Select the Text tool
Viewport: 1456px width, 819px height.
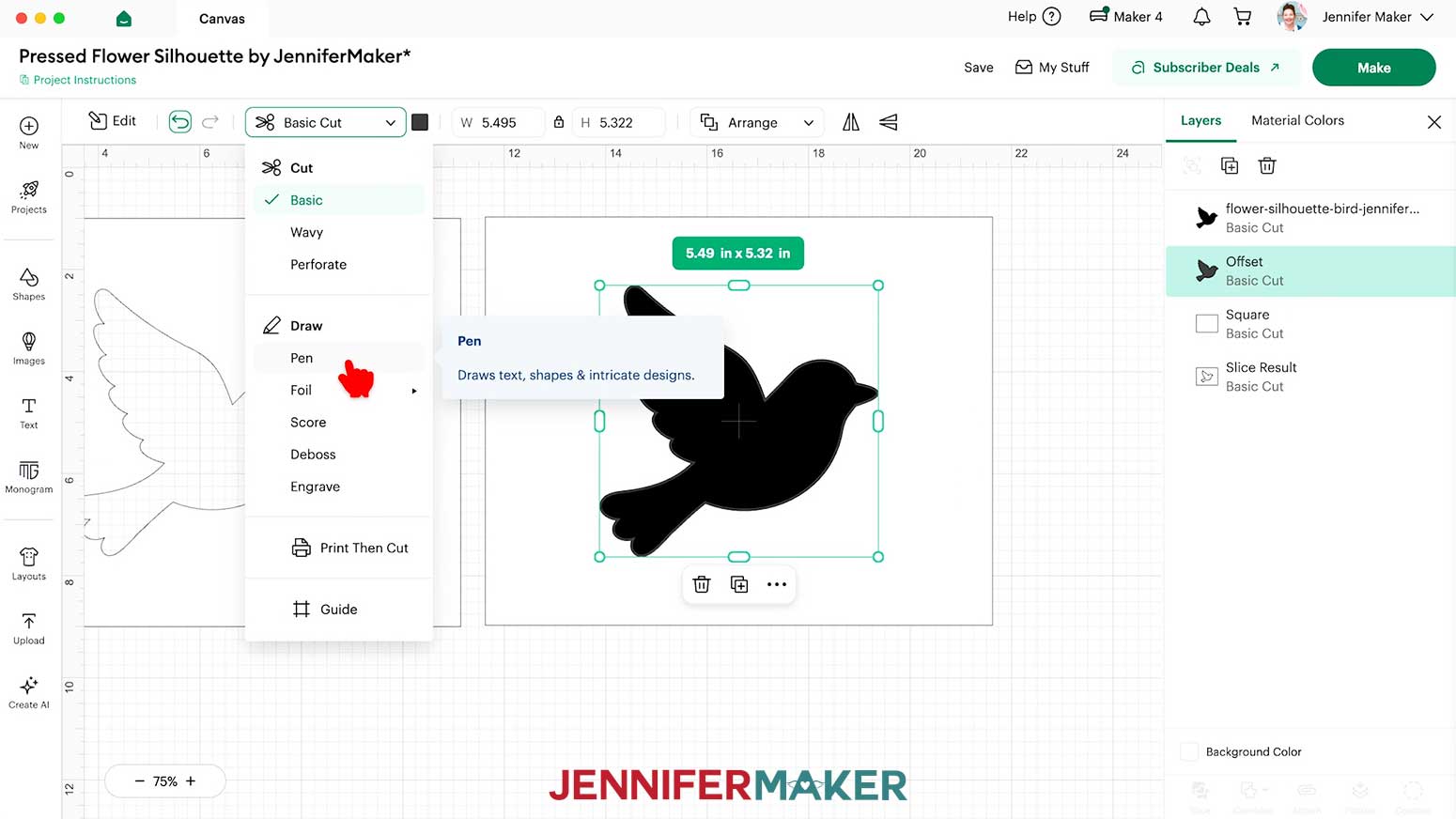[x=29, y=412]
